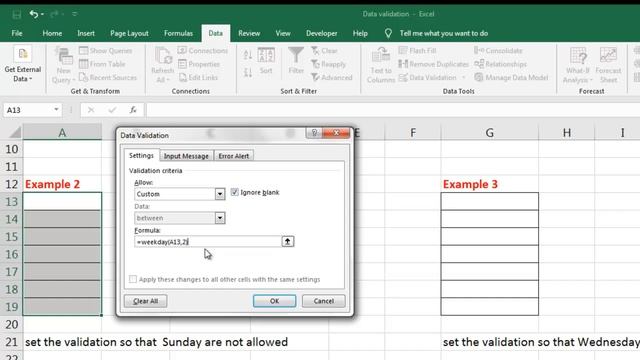Click Clear filter option

pyautogui.click(x=324, y=51)
